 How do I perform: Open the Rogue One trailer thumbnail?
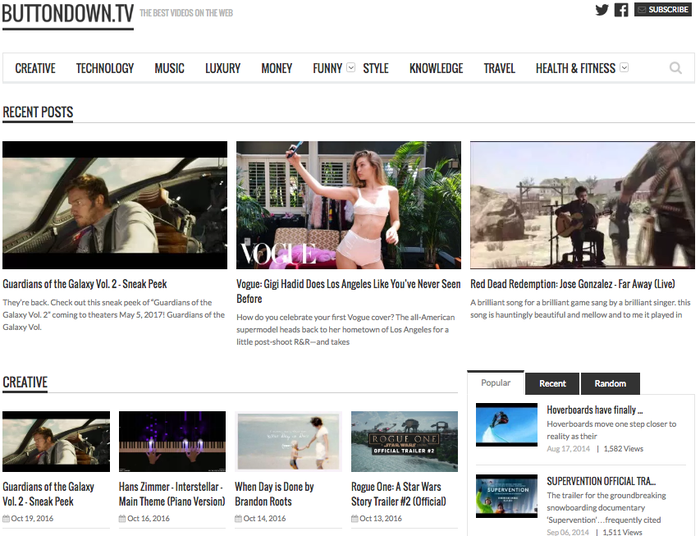[404, 440]
